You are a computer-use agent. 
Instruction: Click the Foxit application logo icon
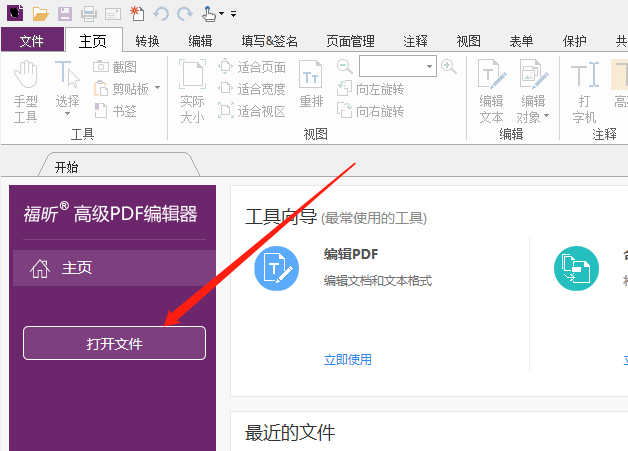(x=15, y=13)
